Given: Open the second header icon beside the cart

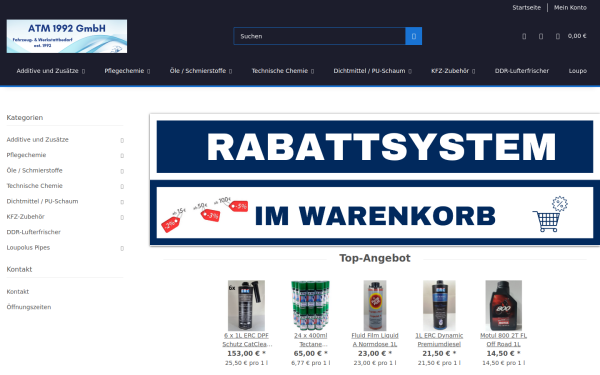Looking at the screenshot, I should click(x=541, y=36).
